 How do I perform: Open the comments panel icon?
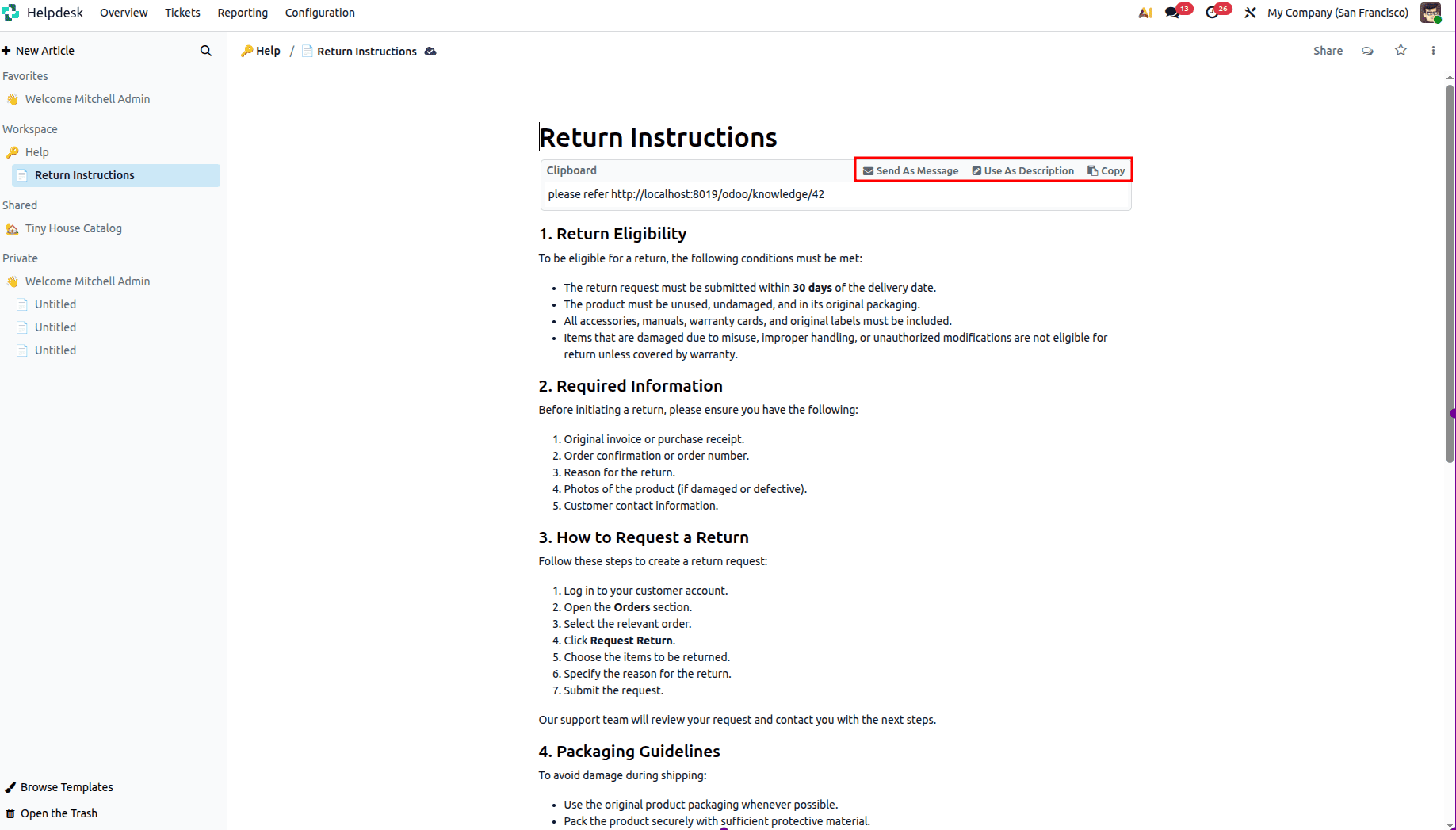tap(1367, 51)
